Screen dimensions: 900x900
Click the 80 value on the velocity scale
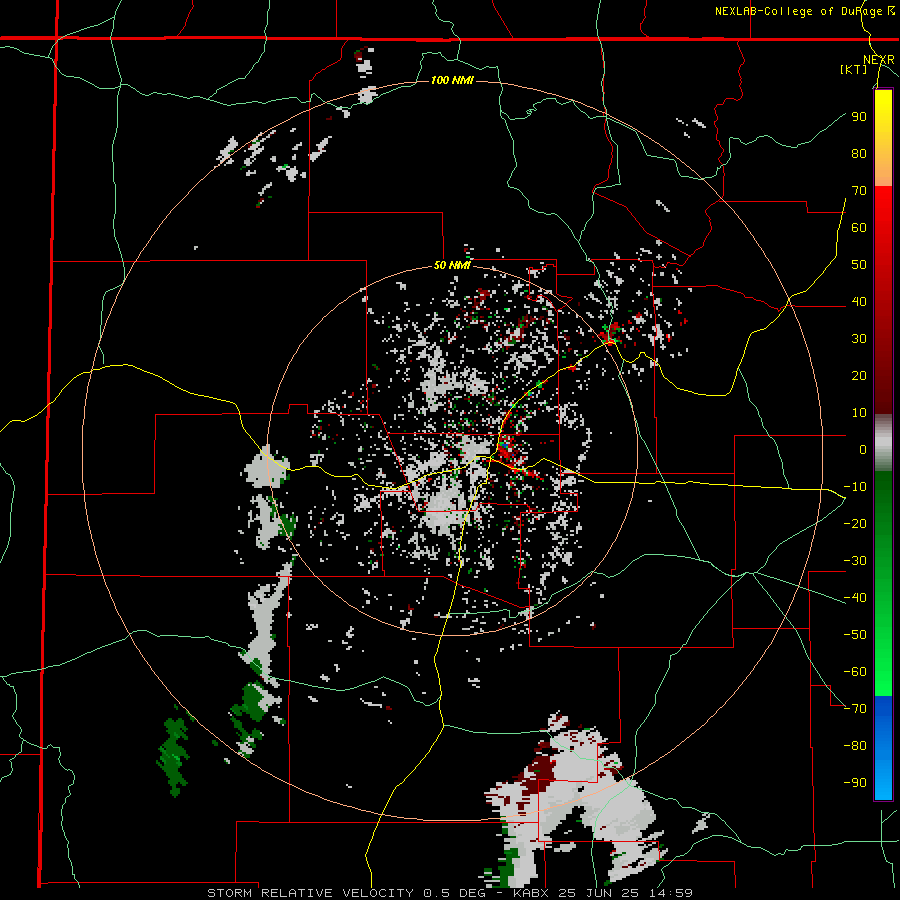859,154
